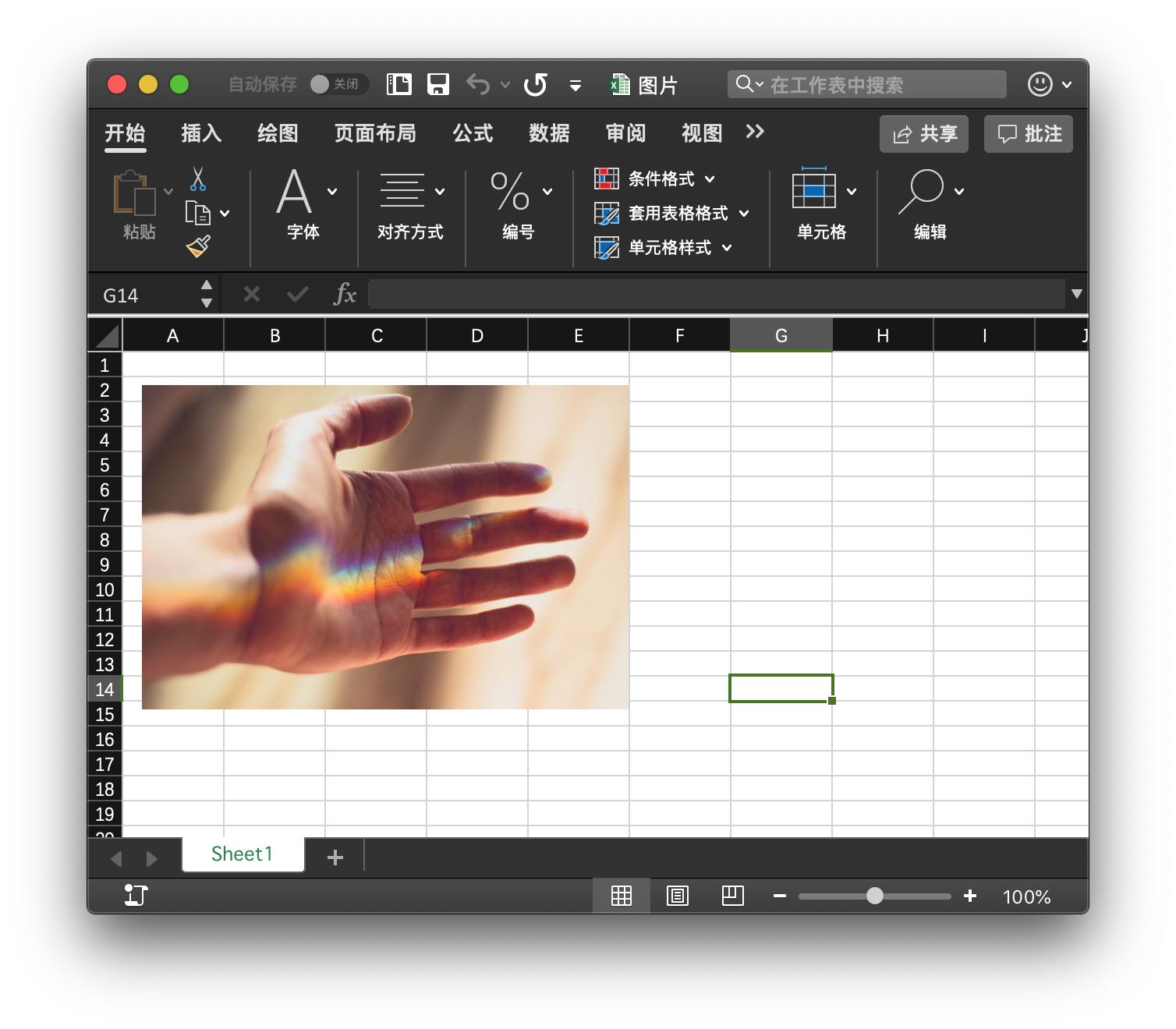The image size is (1176, 1029).
Task: Expand the Copy options arrow
Action: (x=225, y=214)
